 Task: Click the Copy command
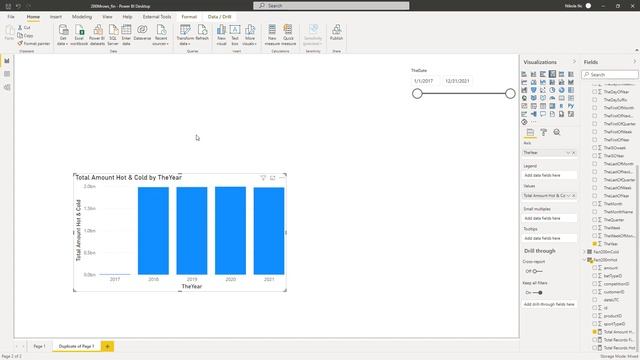coord(25,36)
